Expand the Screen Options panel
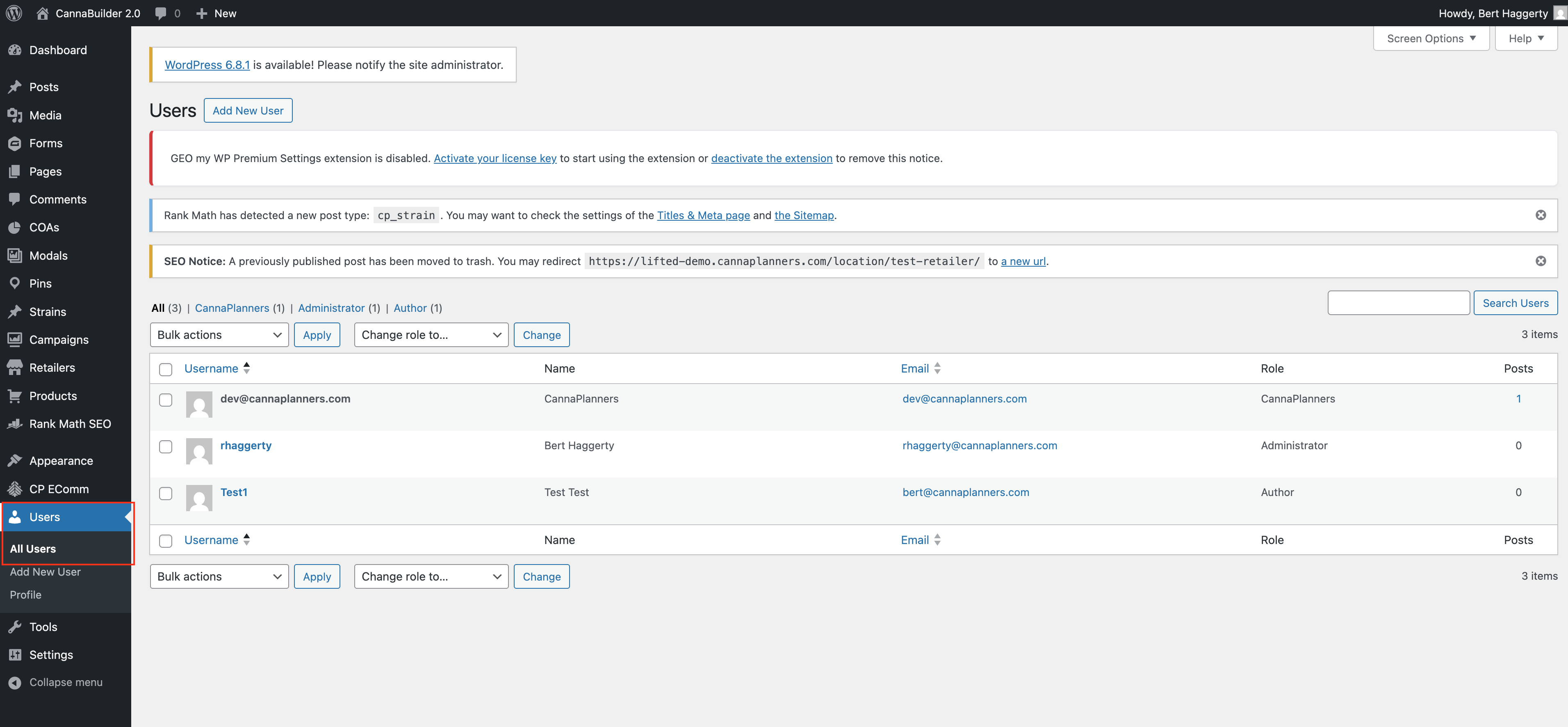This screenshot has height=727, width=1568. coord(1431,38)
